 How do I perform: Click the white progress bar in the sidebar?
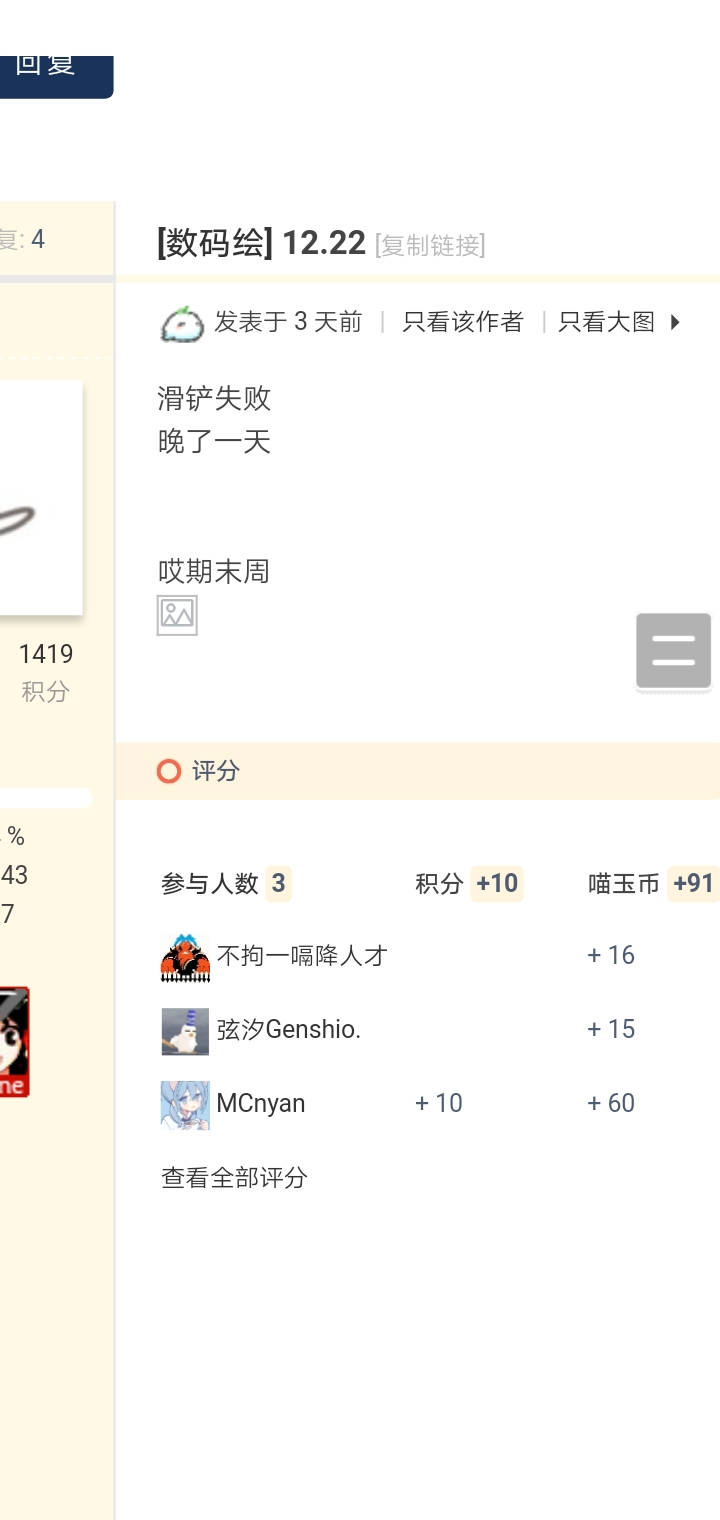coord(46,798)
